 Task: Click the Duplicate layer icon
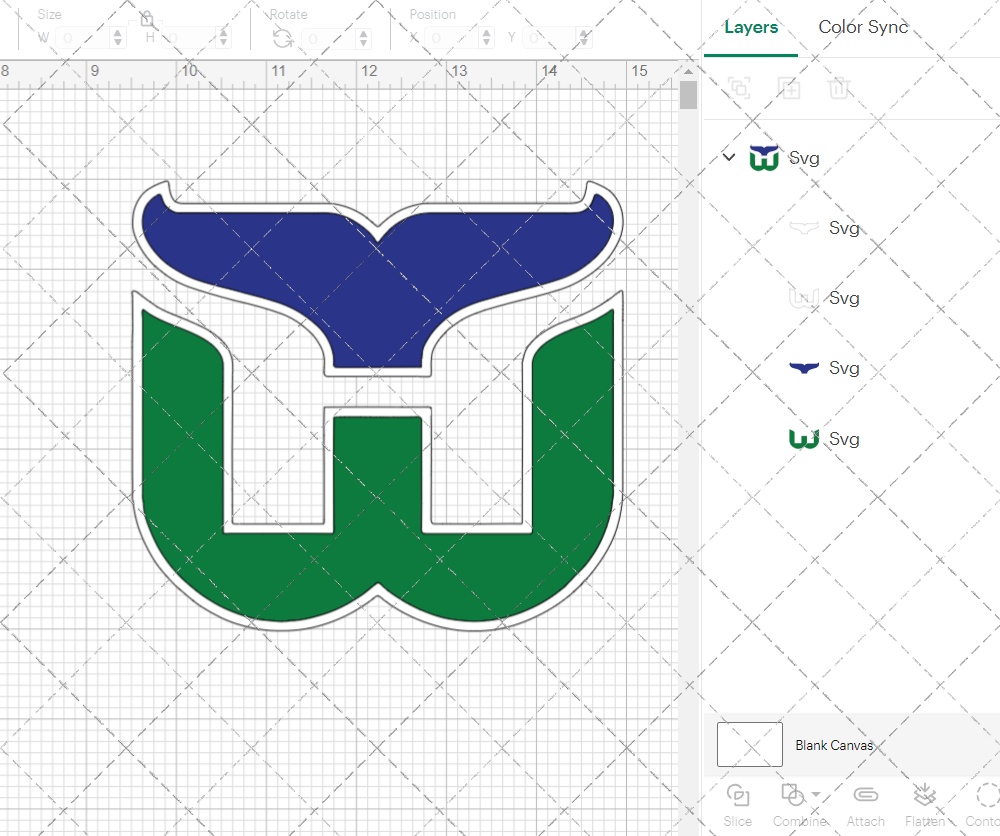789,87
